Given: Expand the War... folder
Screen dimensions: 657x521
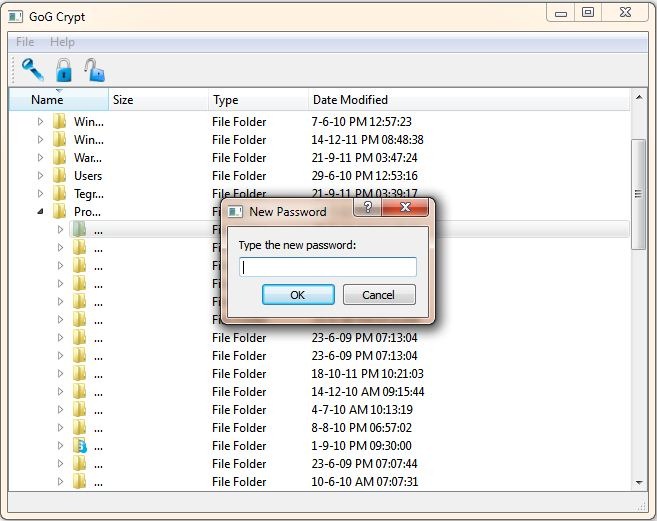Looking at the screenshot, I should (41, 158).
